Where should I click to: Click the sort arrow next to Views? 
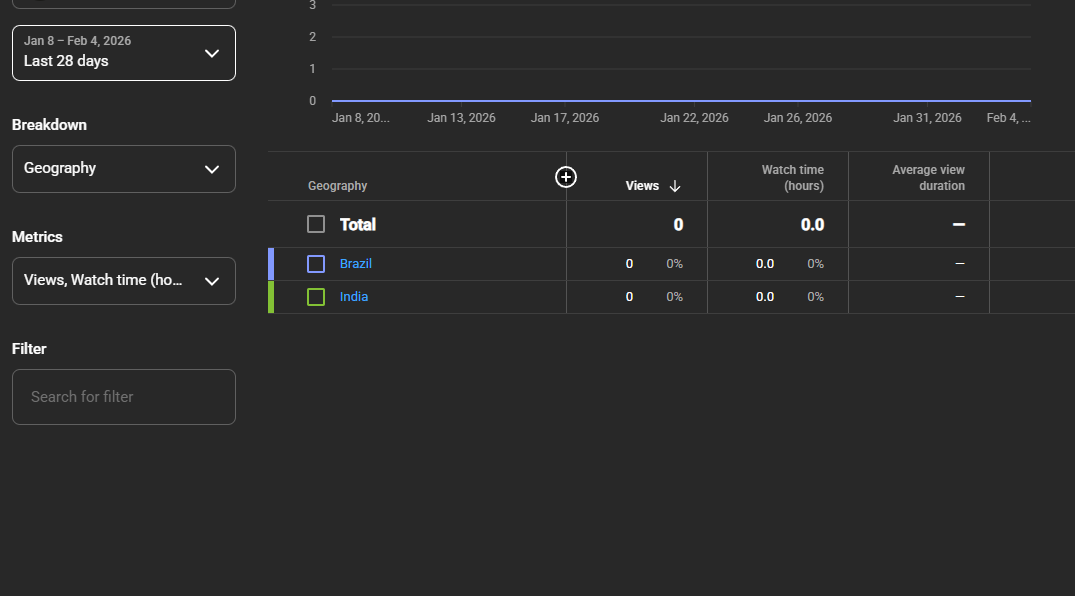(x=675, y=186)
